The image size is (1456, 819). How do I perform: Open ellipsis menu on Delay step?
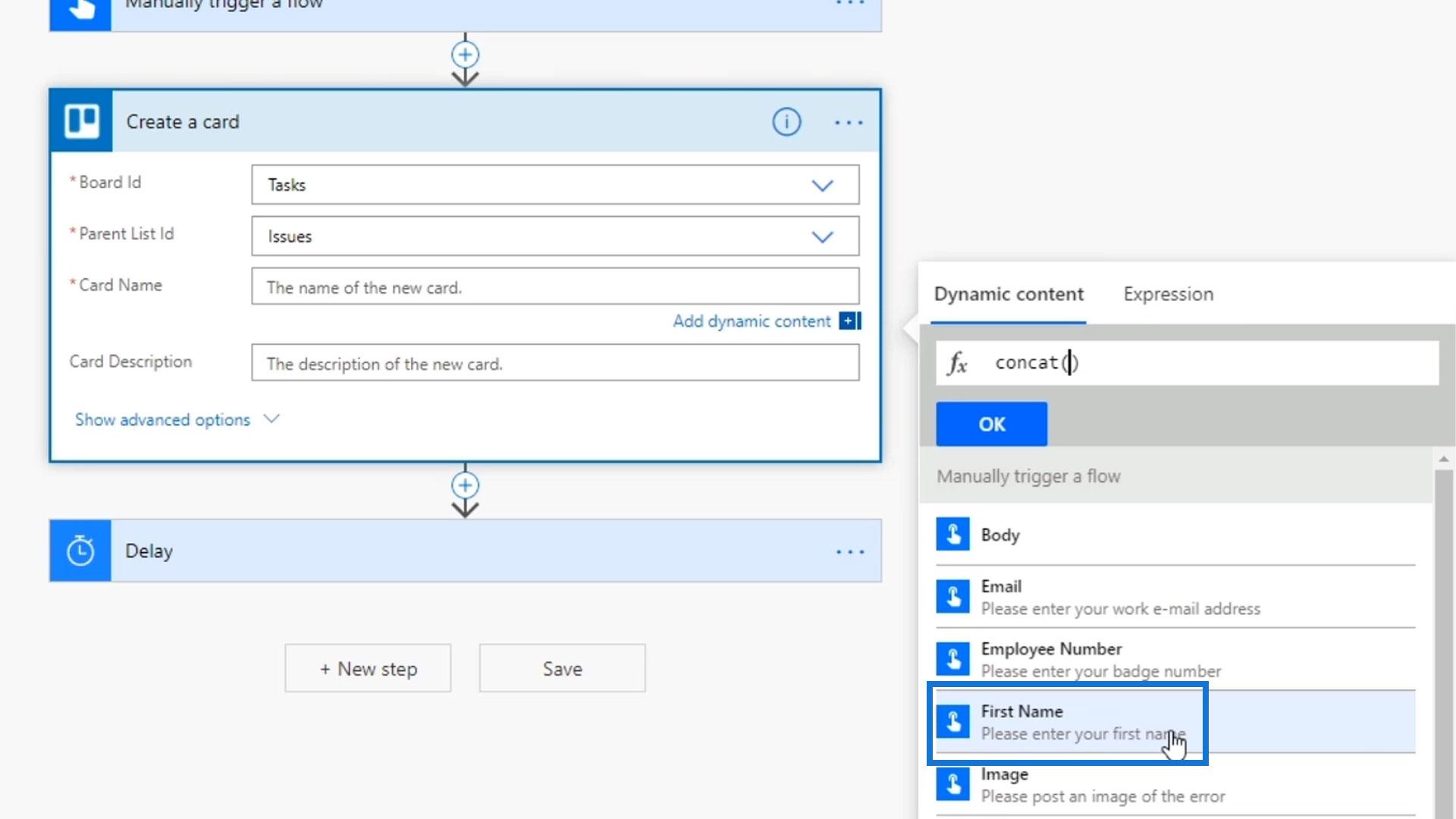pyautogui.click(x=849, y=551)
